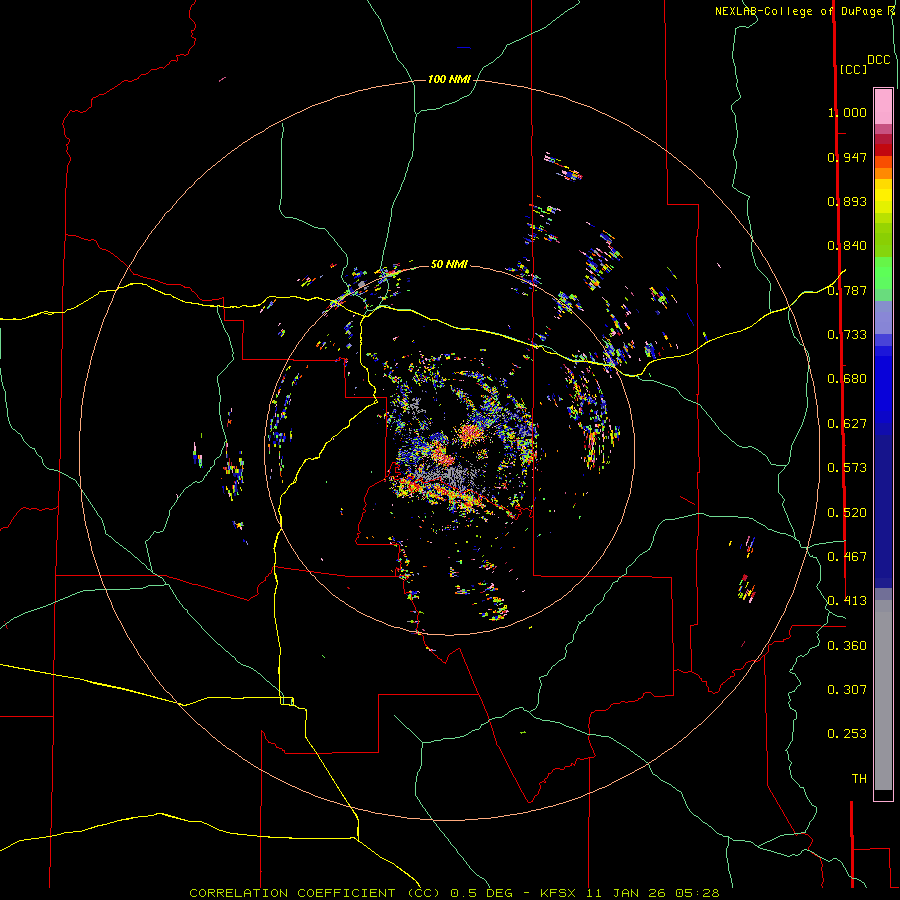Click the 0.787 scale value
The height and width of the screenshot is (900, 900).
pyautogui.click(x=847, y=290)
